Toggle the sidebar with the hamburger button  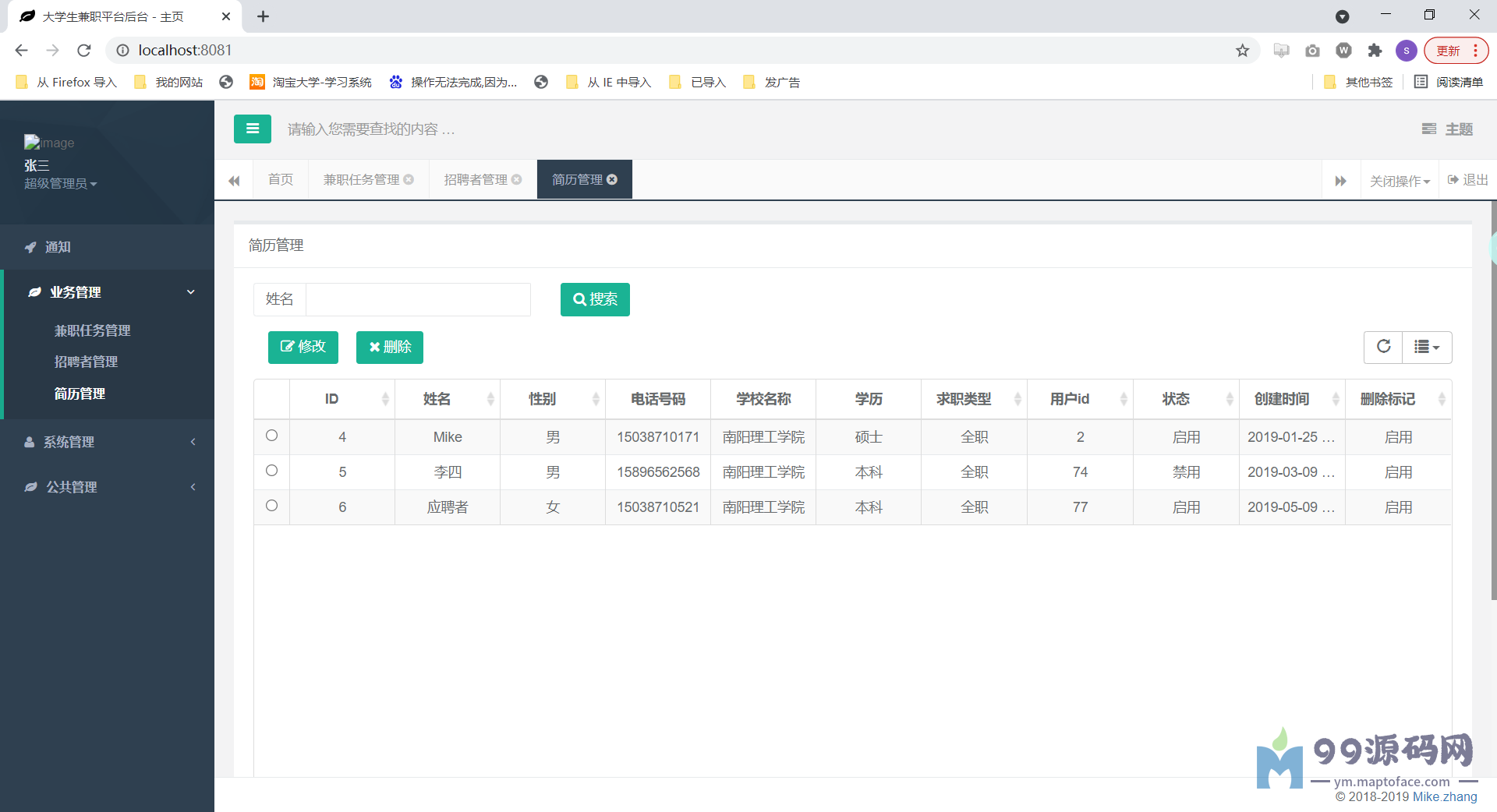[252, 129]
